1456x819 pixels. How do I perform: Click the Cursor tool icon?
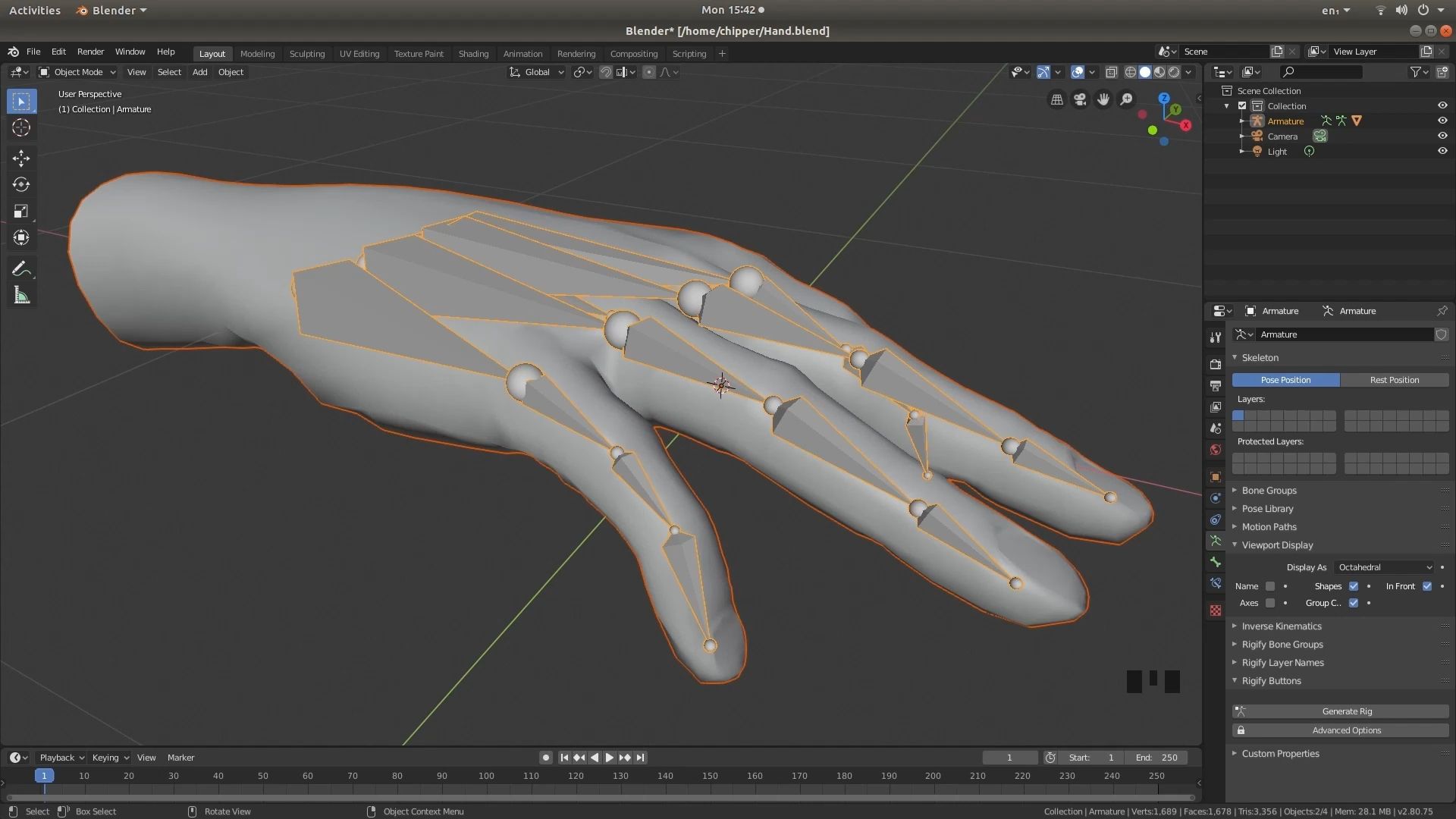point(21,127)
